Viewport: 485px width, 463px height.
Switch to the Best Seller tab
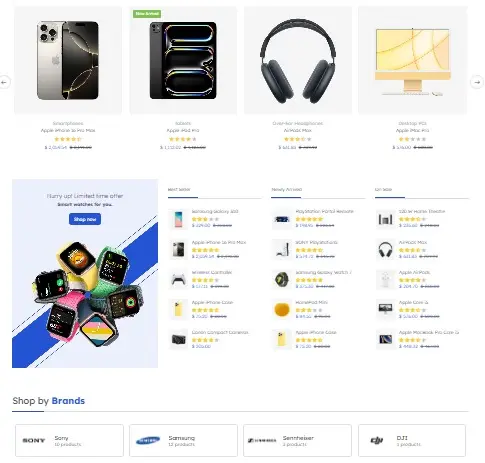pos(179,189)
